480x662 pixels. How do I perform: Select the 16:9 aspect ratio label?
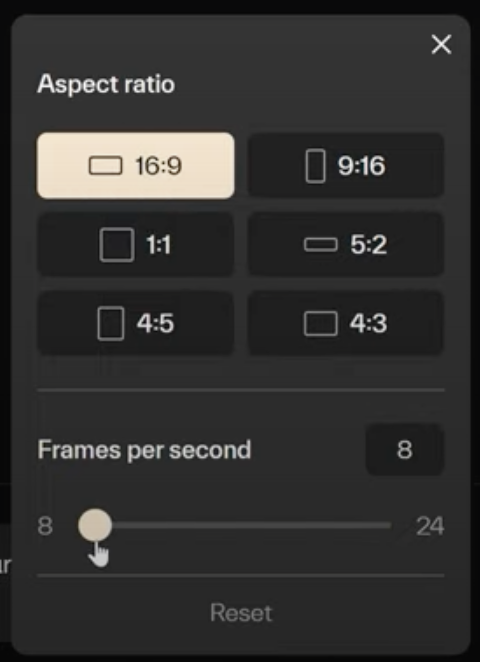pyautogui.click(x=158, y=166)
